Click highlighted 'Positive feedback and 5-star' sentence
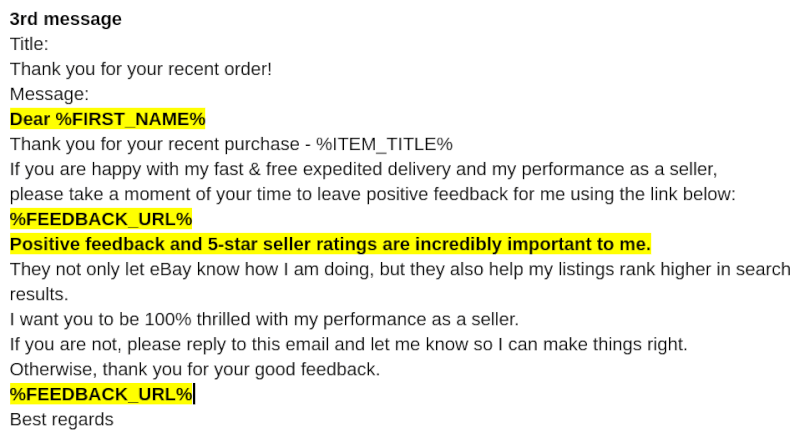800x438 pixels. tap(330, 244)
